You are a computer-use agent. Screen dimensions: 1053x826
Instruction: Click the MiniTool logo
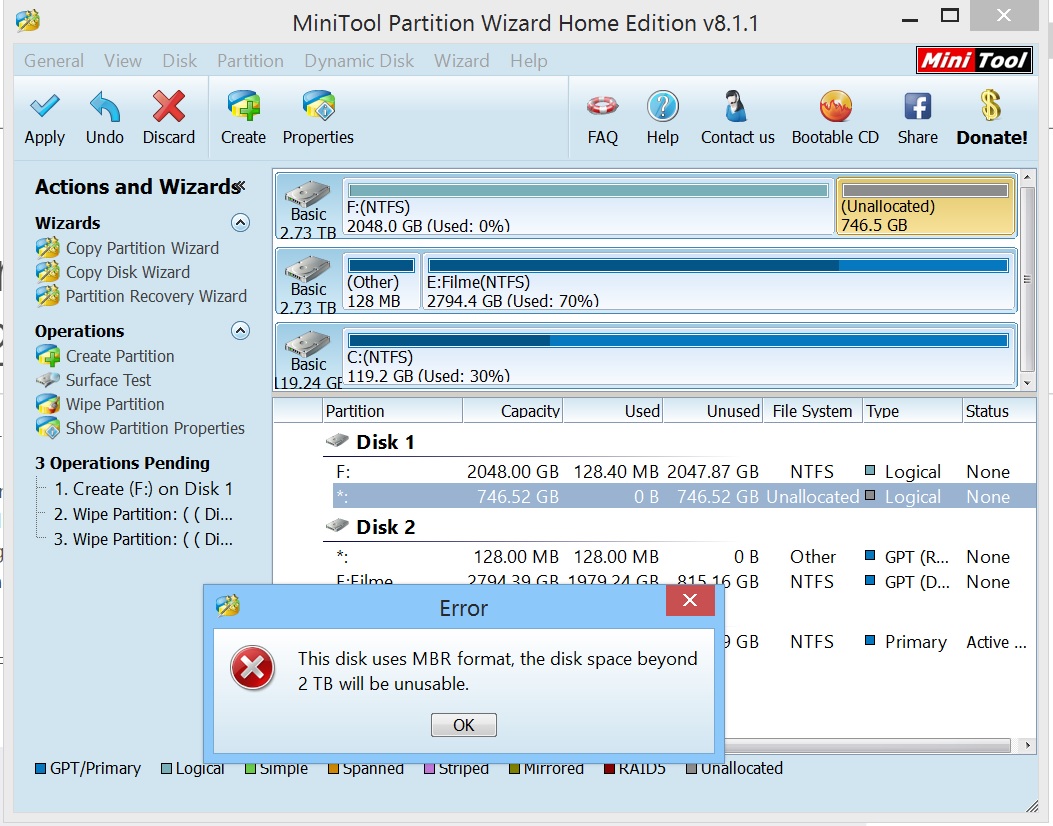[974, 60]
